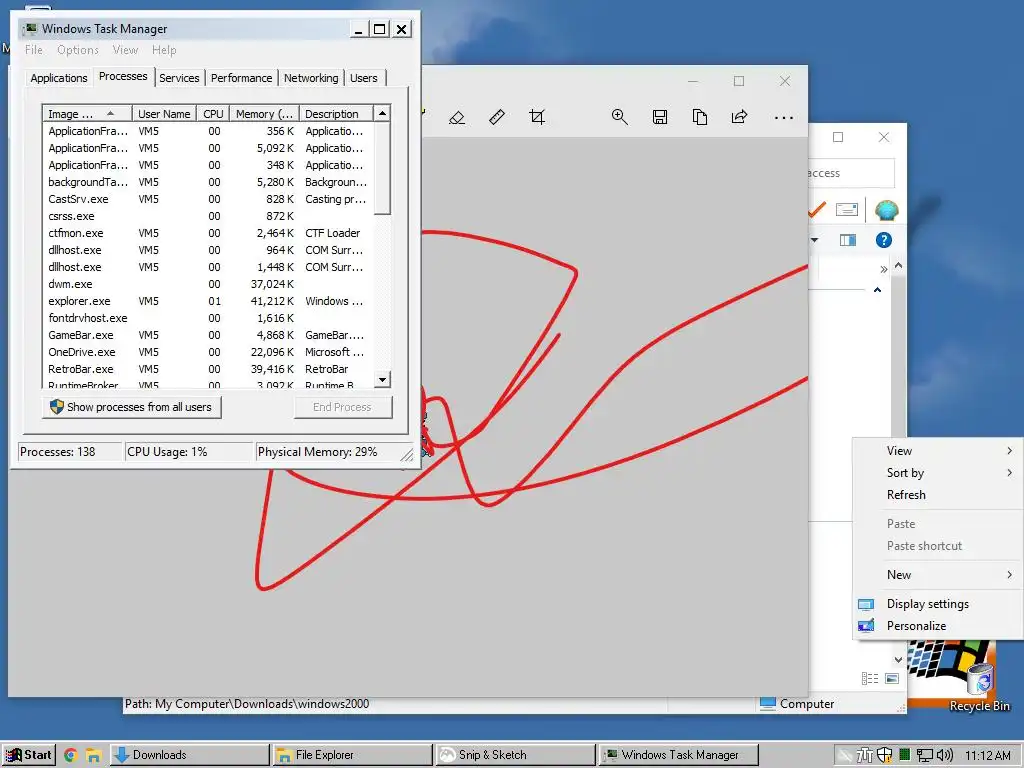
Task: Switch to the Applications tab
Action: [x=59, y=78]
